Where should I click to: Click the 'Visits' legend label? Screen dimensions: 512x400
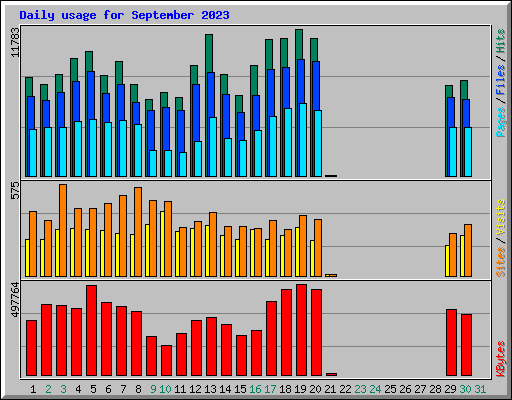pyautogui.click(x=500, y=218)
